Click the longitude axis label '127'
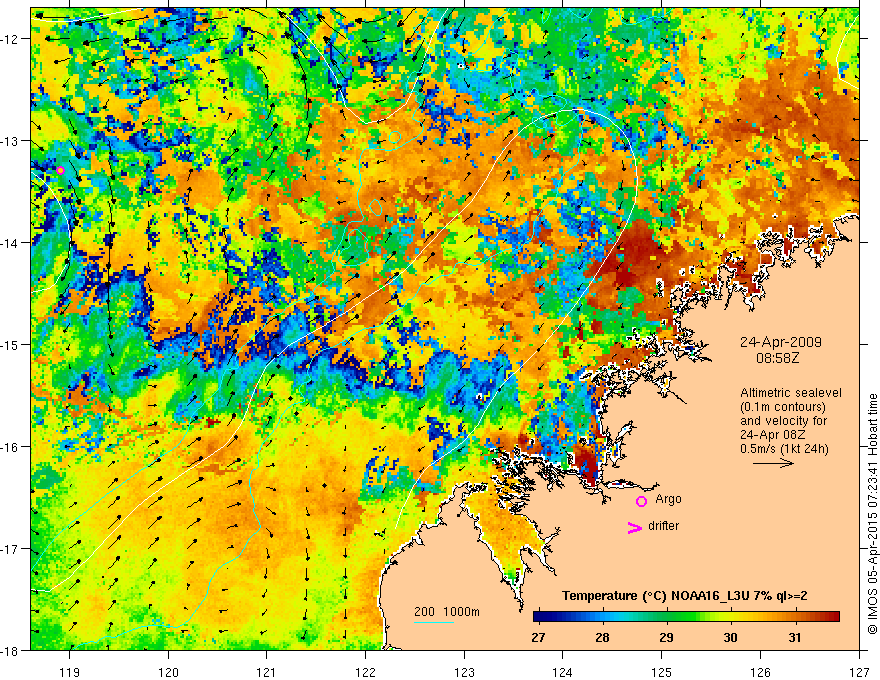The height and width of the screenshot is (680, 880). click(x=859, y=672)
